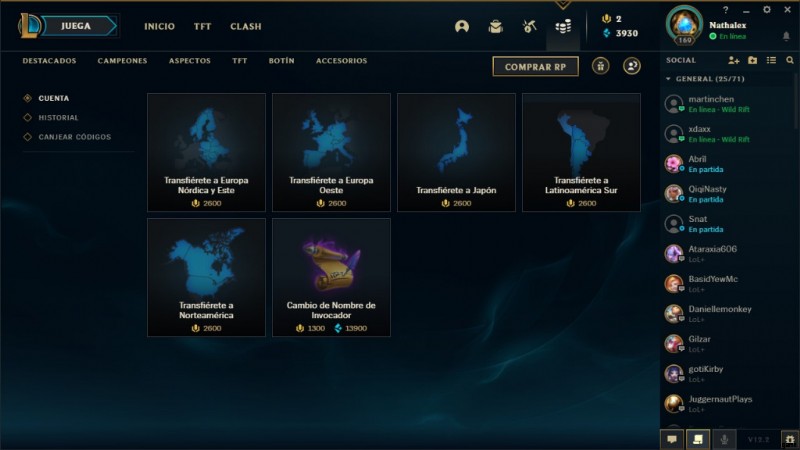The height and width of the screenshot is (450, 800).
Task: Toggle the microphone voice button
Action: click(x=724, y=439)
